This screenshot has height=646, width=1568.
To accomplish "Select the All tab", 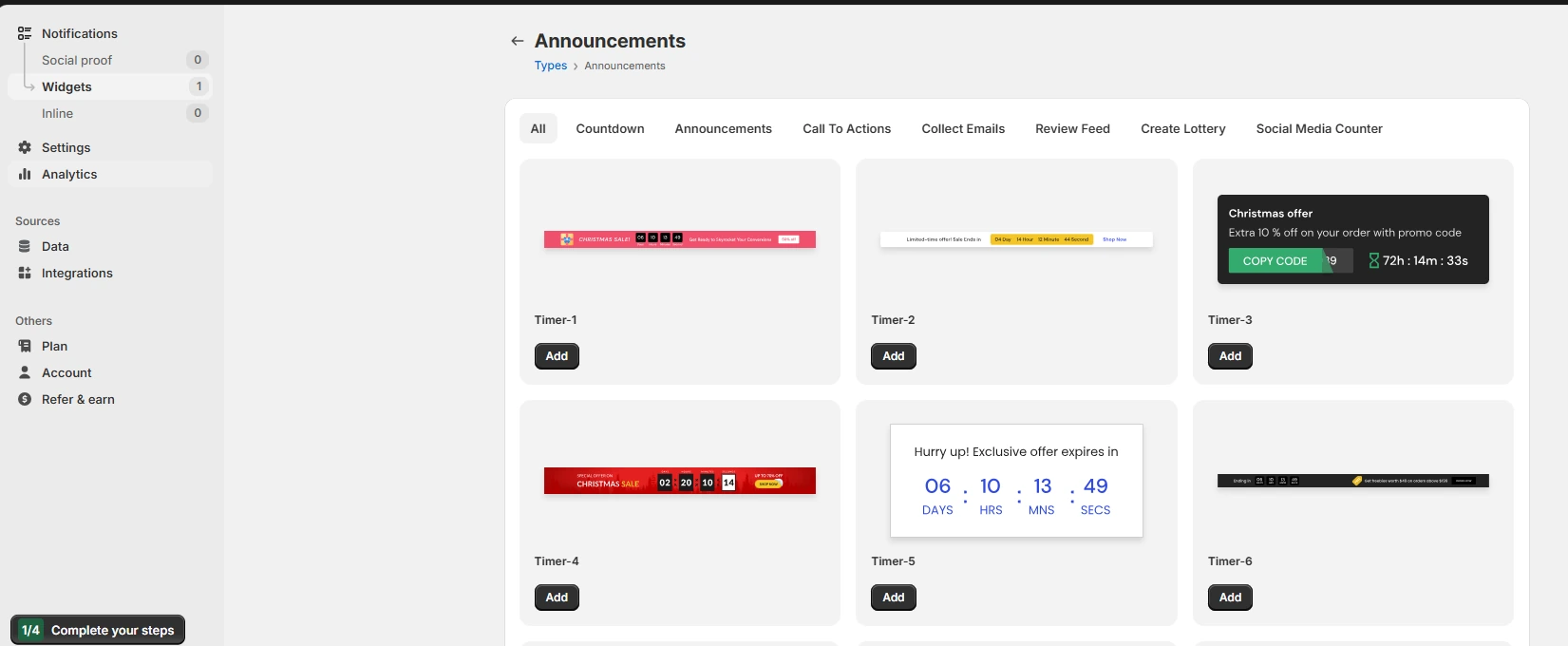I will 538,128.
